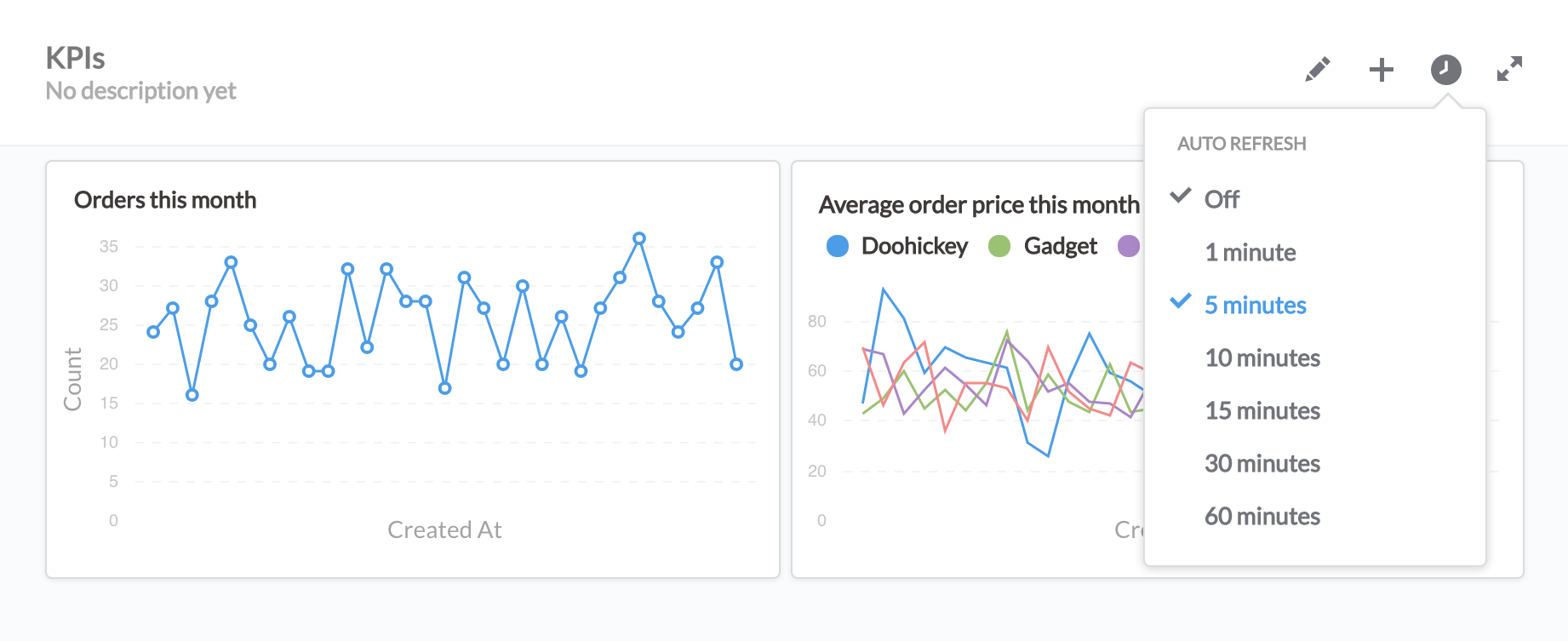Screen dimensions: 1568x641
Task: Click the Doohickey legend label
Action: [x=914, y=247]
